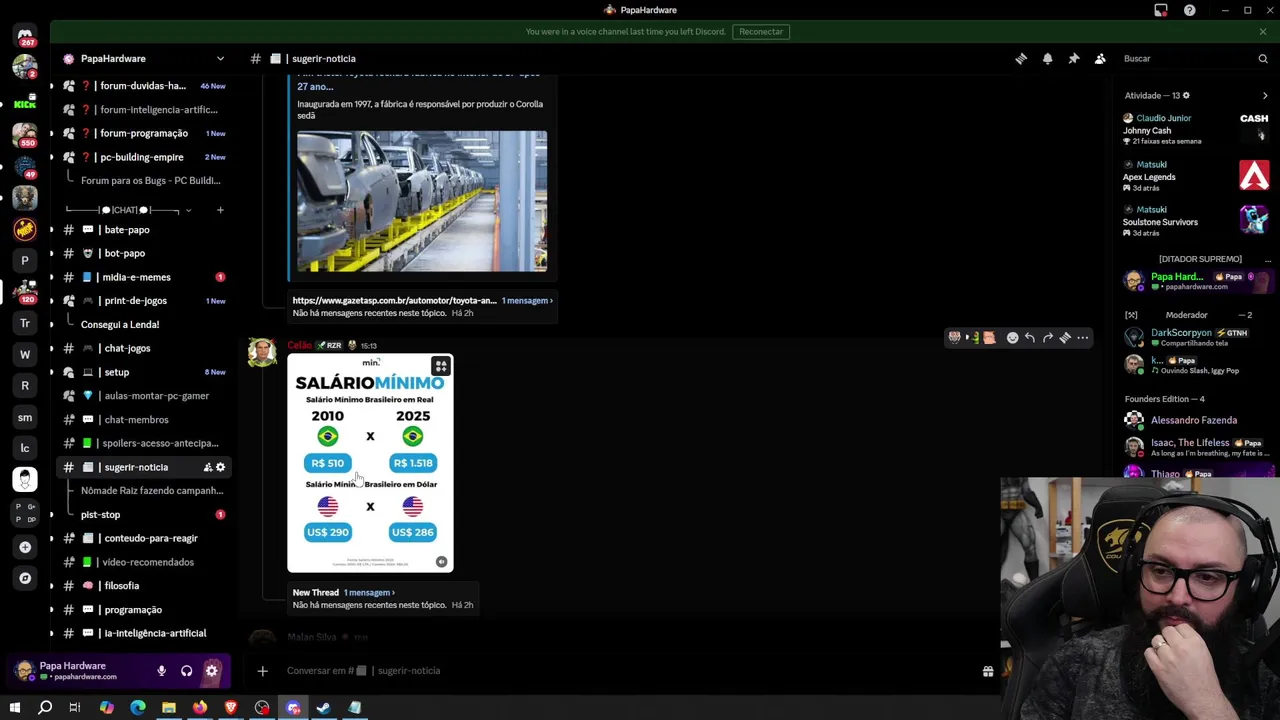Create thread from message hover toolbar
The width and height of the screenshot is (1280, 720).
tap(1065, 338)
